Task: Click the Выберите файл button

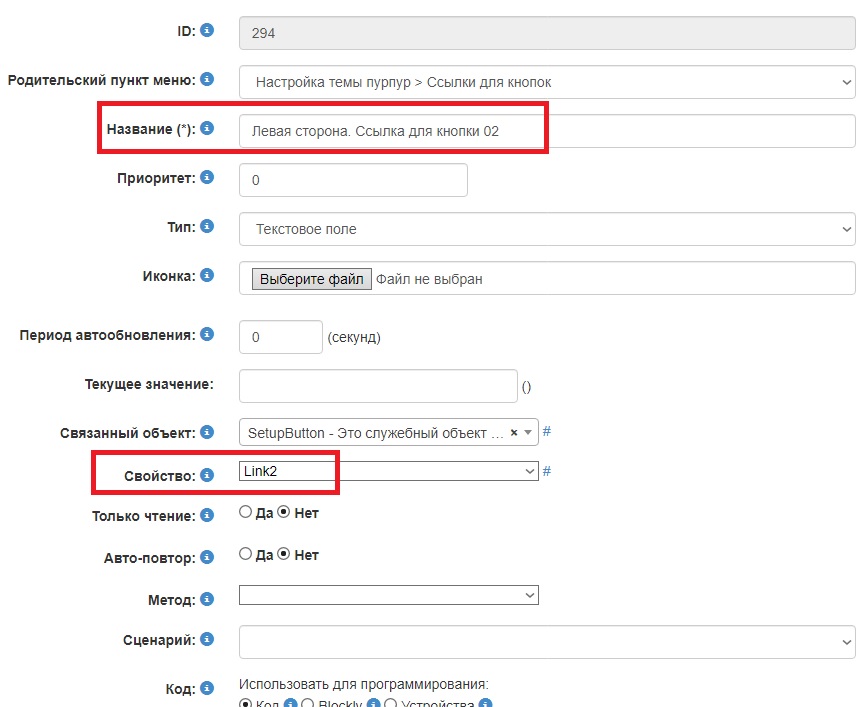Action: click(x=312, y=279)
